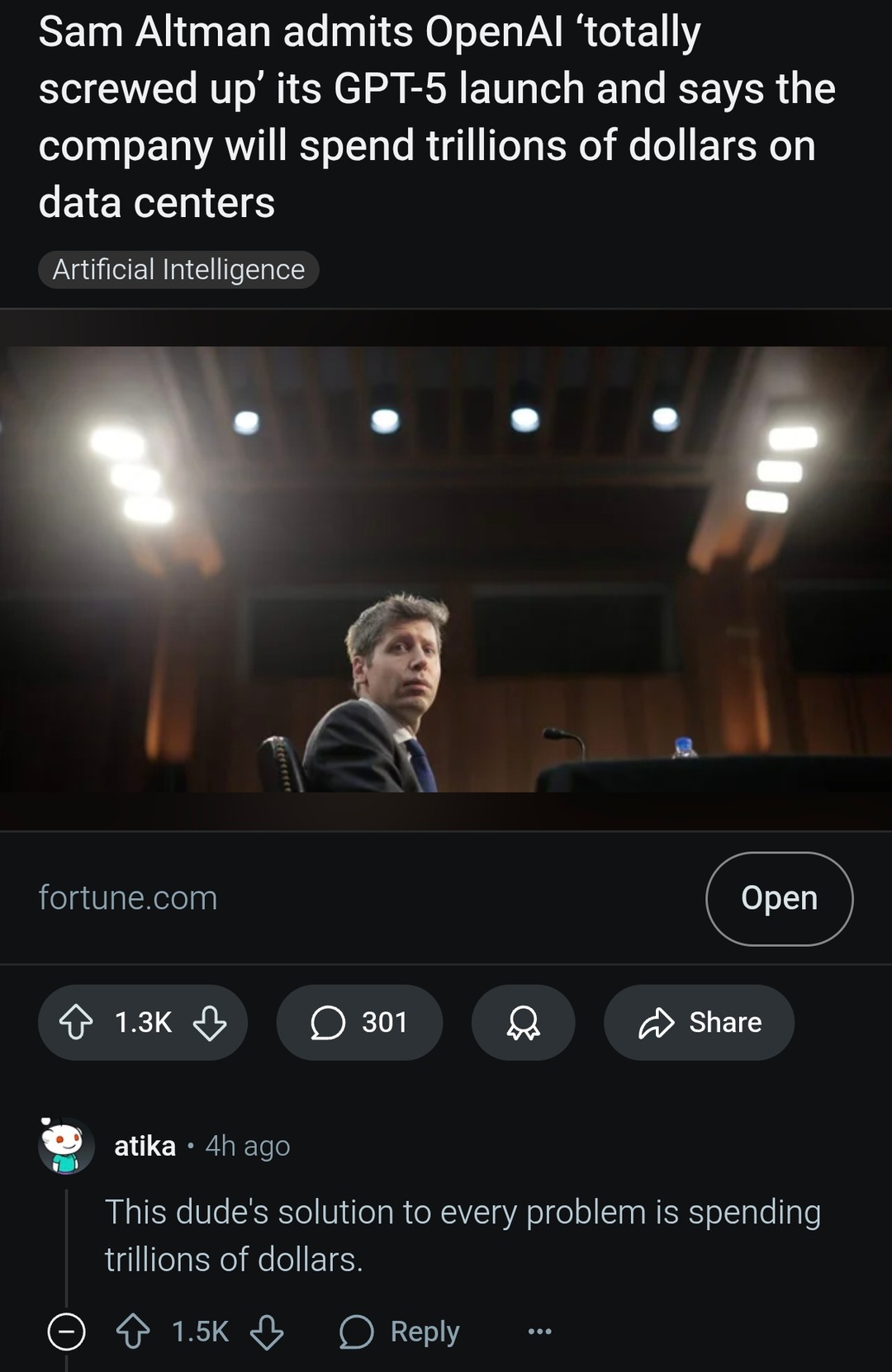This screenshot has height=1372, width=892.
Task: Give an award to the post
Action: click(523, 1022)
